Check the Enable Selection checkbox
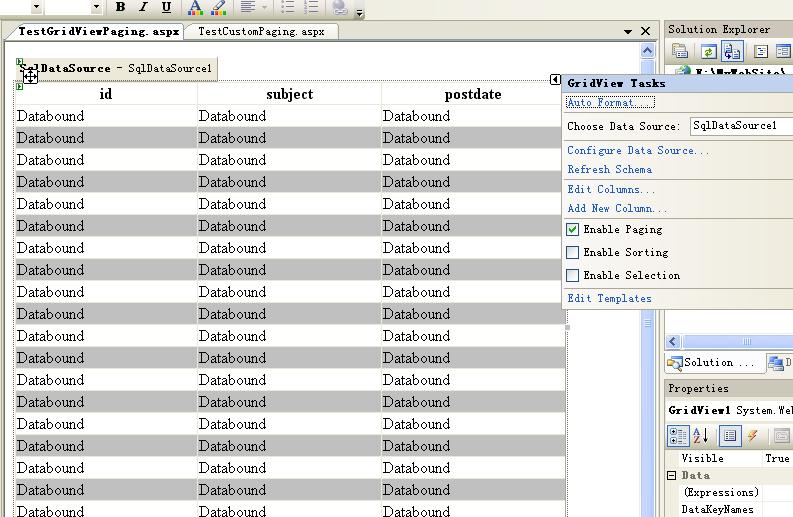 coord(573,276)
